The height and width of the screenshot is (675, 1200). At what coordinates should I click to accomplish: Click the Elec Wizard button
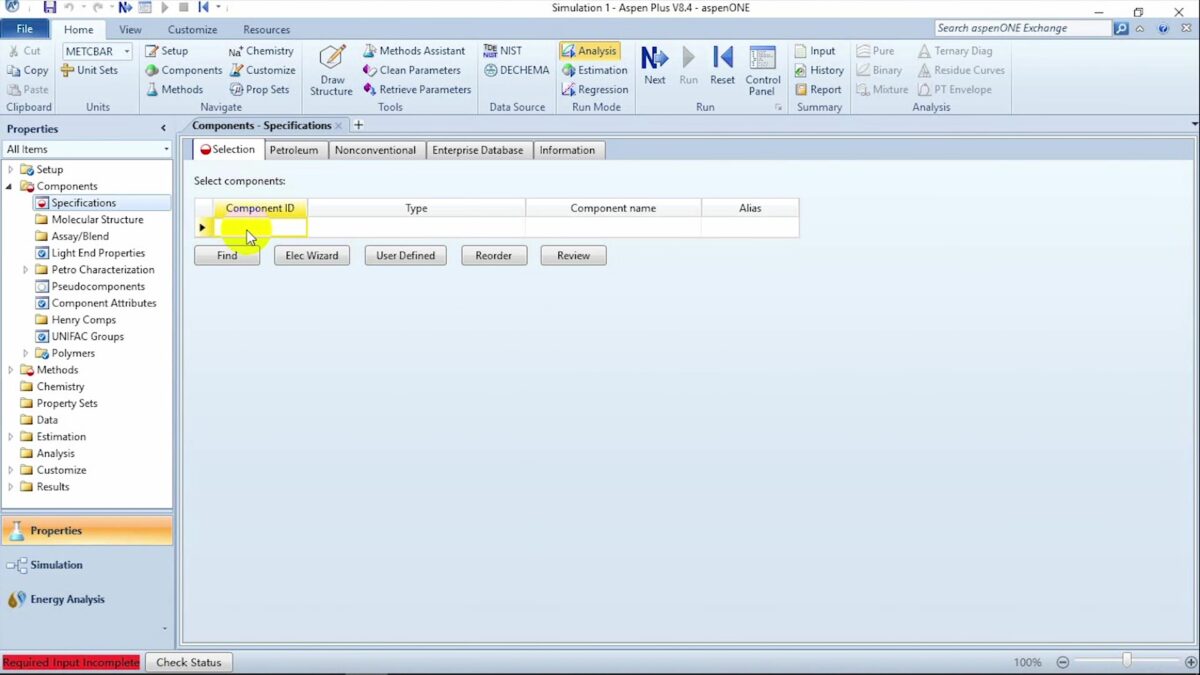(x=312, y=255)
